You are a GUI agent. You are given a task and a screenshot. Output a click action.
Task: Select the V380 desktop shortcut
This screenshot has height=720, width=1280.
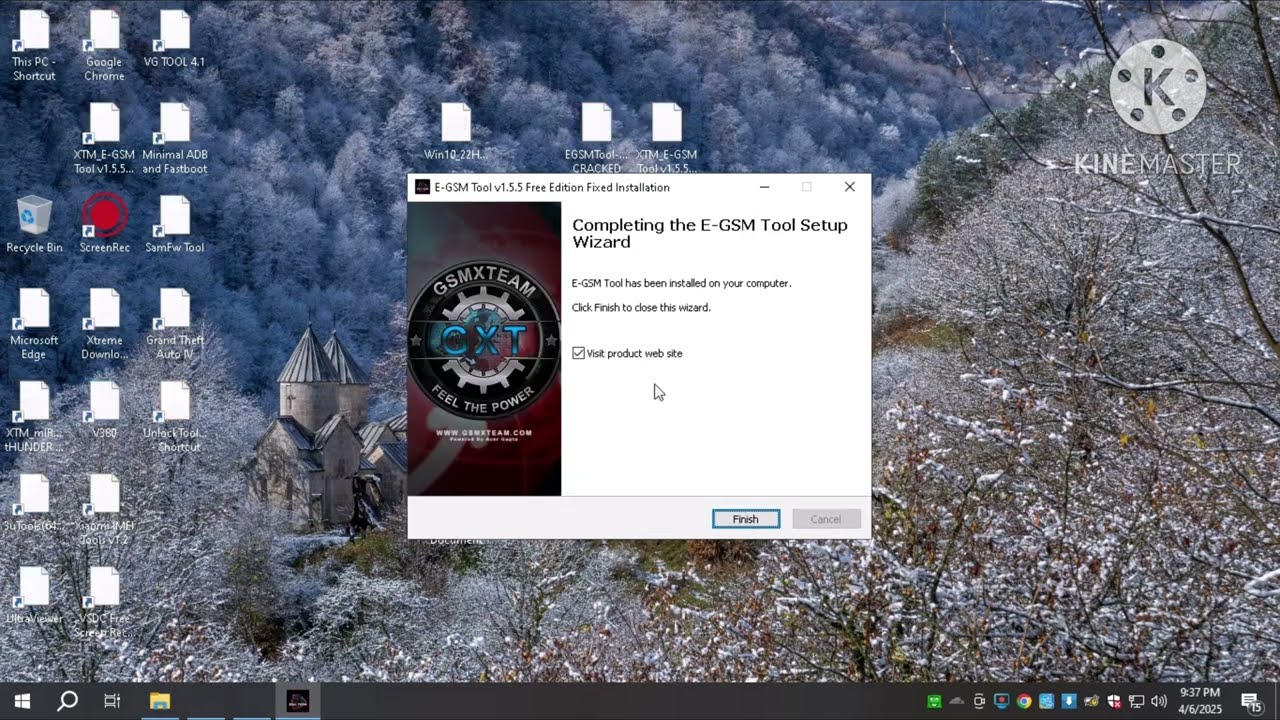pos(104,411)
